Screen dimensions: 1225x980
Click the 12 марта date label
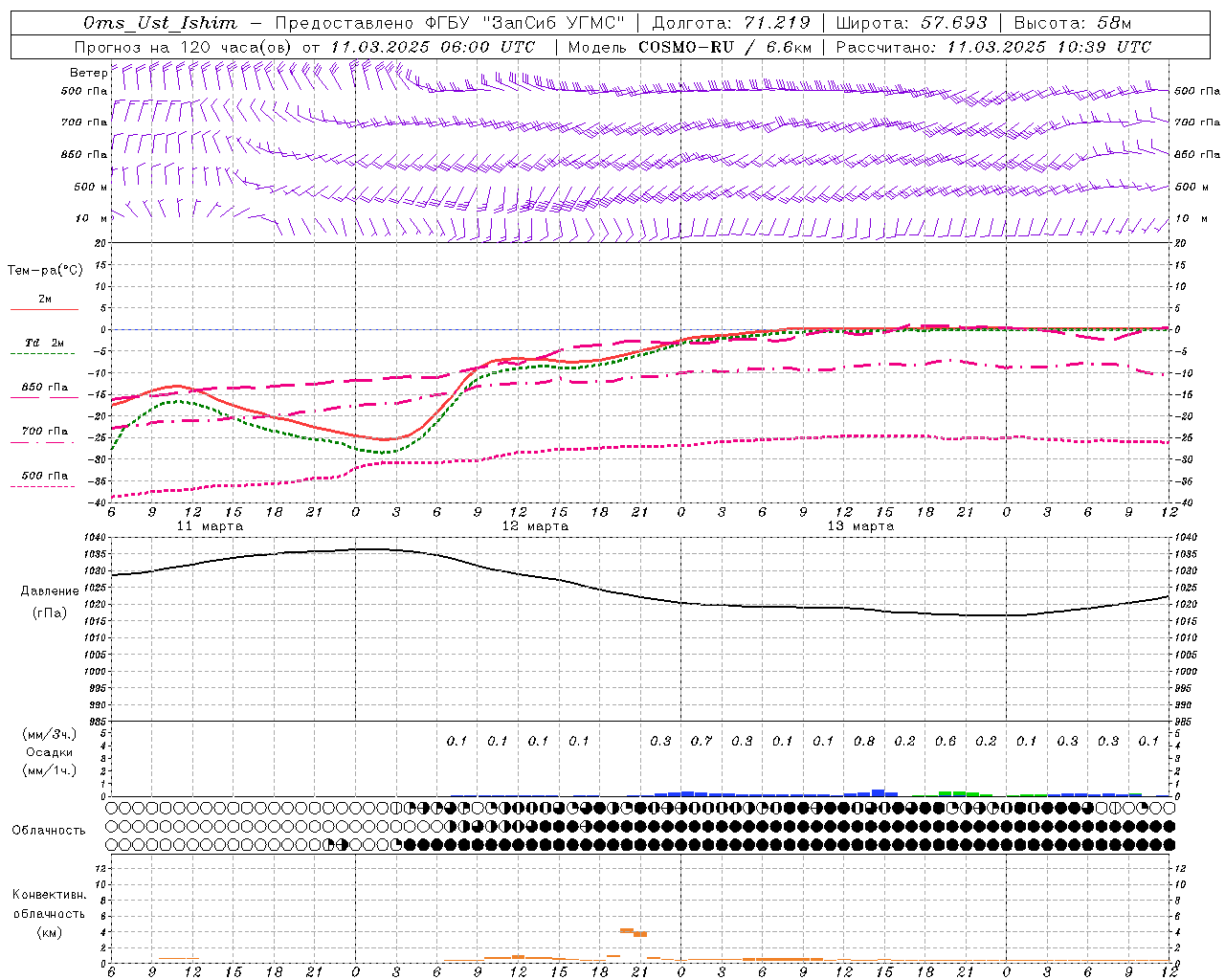(535, 526)
